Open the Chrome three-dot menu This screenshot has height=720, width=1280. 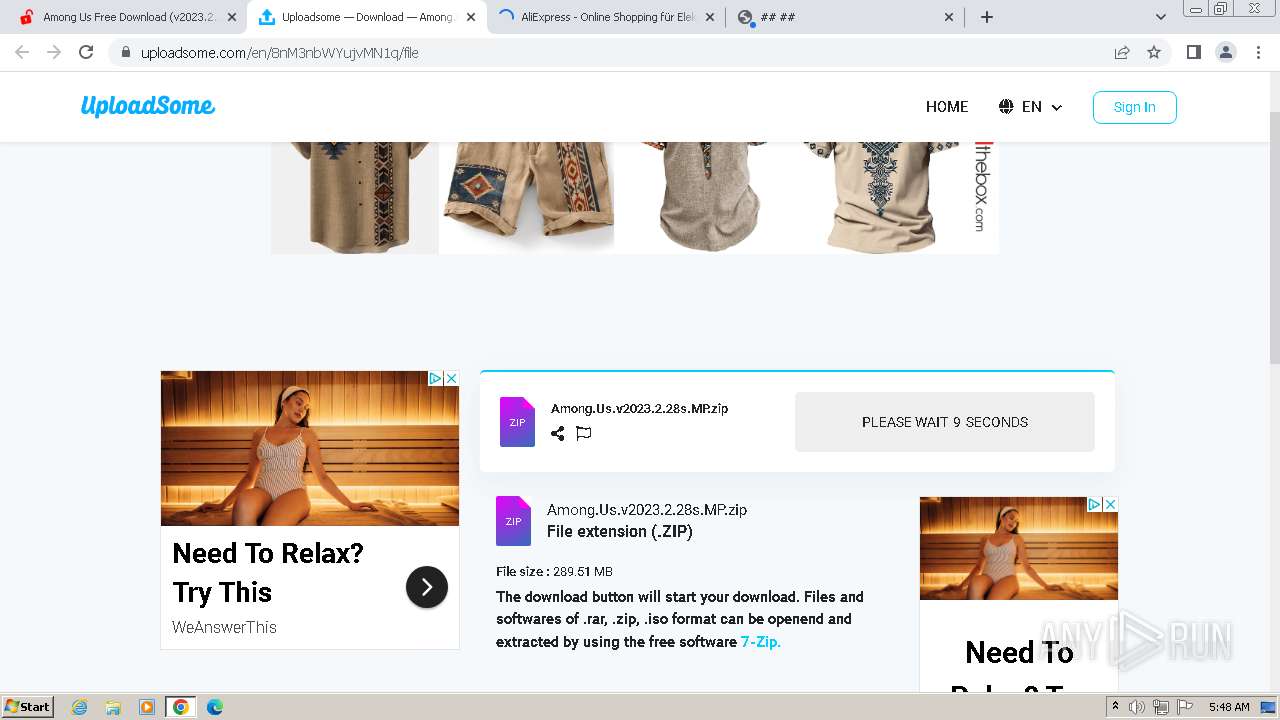(1258, 52)
